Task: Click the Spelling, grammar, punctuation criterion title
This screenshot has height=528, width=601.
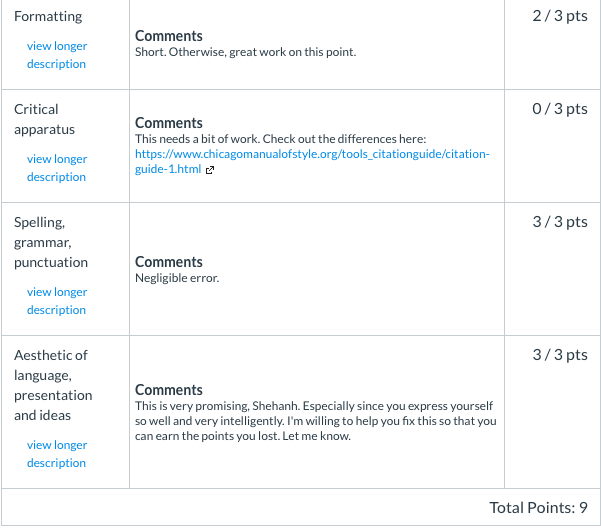Action: [x=51, y=242]
